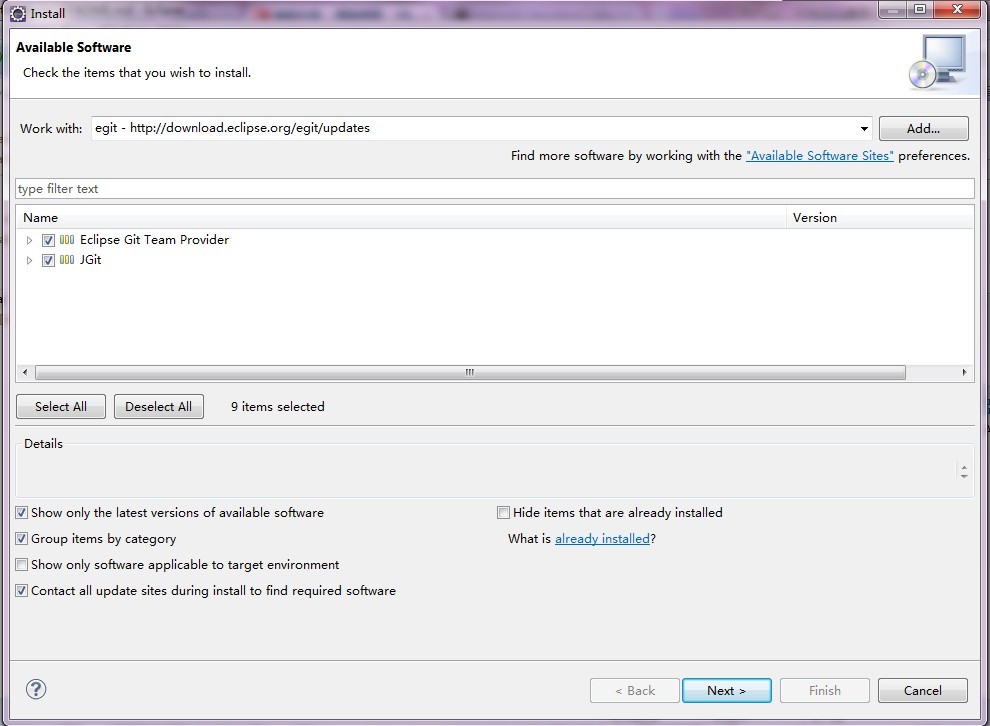Viewport: 990px width, 726px height.
Task: Expand the Eclipse Git Team Provider tree node
Action: click(x=29, y=241)
